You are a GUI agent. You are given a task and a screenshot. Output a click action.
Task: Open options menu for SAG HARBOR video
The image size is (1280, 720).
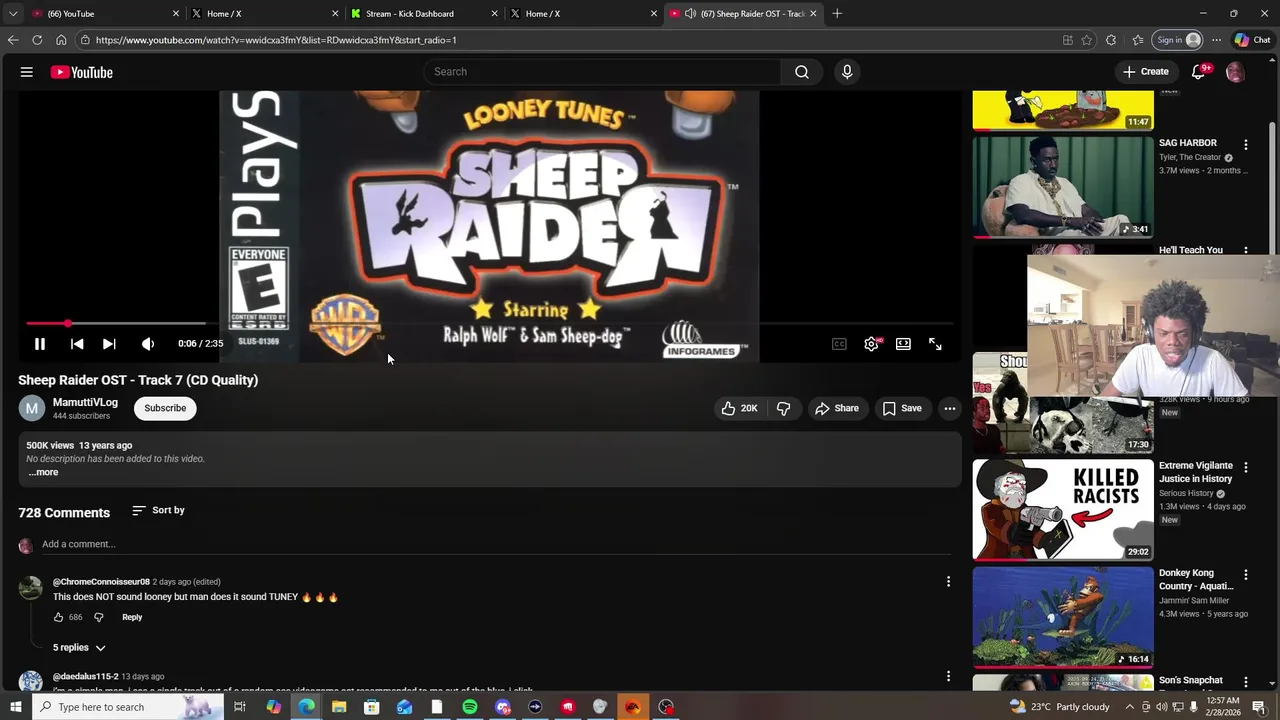click(x=1246, y=145)
